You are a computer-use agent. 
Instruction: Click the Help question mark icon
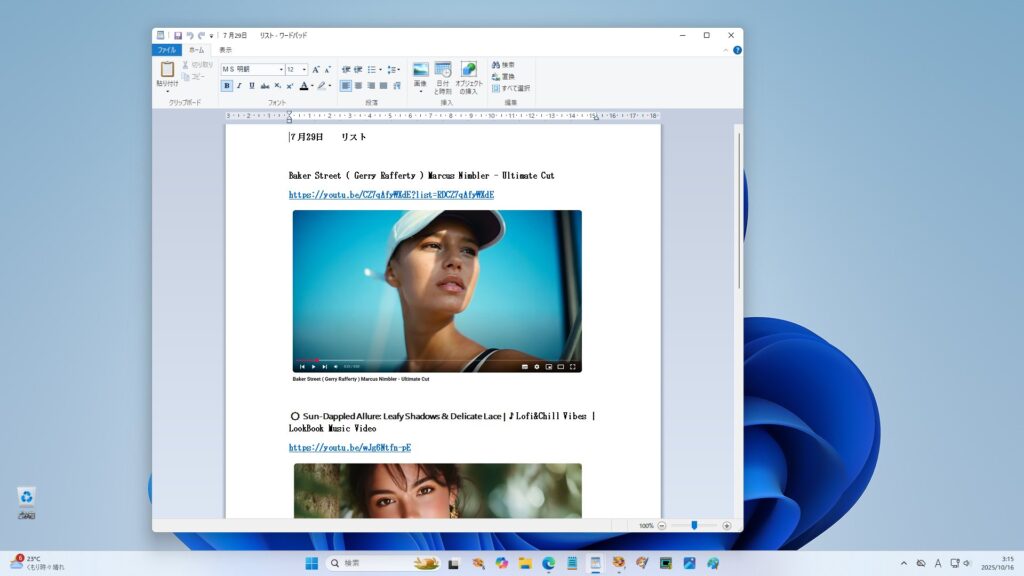[x=737, y=49]
